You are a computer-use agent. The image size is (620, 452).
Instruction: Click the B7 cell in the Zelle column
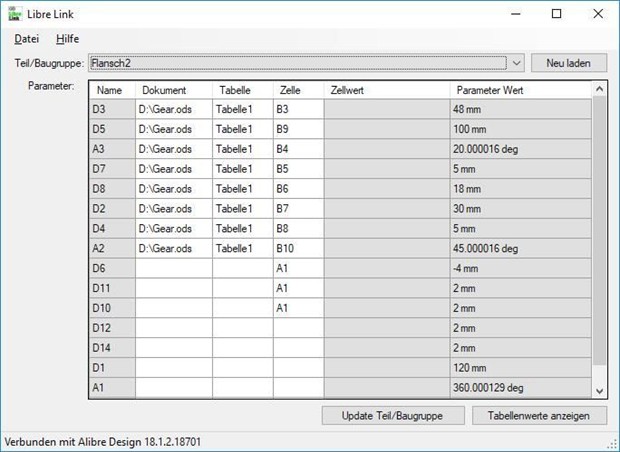299,208
